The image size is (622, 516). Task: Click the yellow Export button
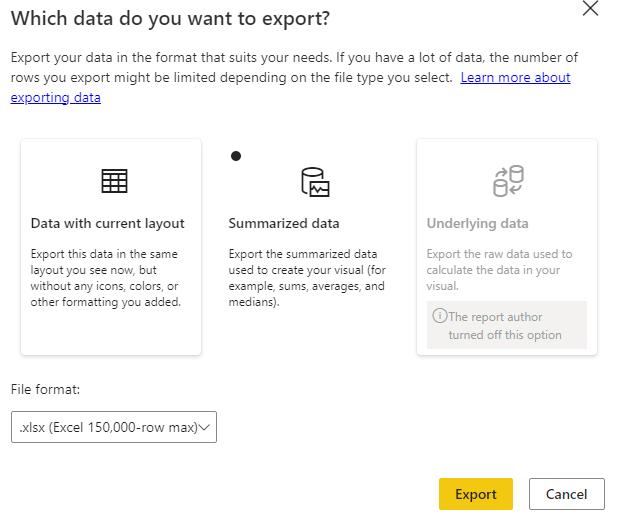tap(476, 494)
